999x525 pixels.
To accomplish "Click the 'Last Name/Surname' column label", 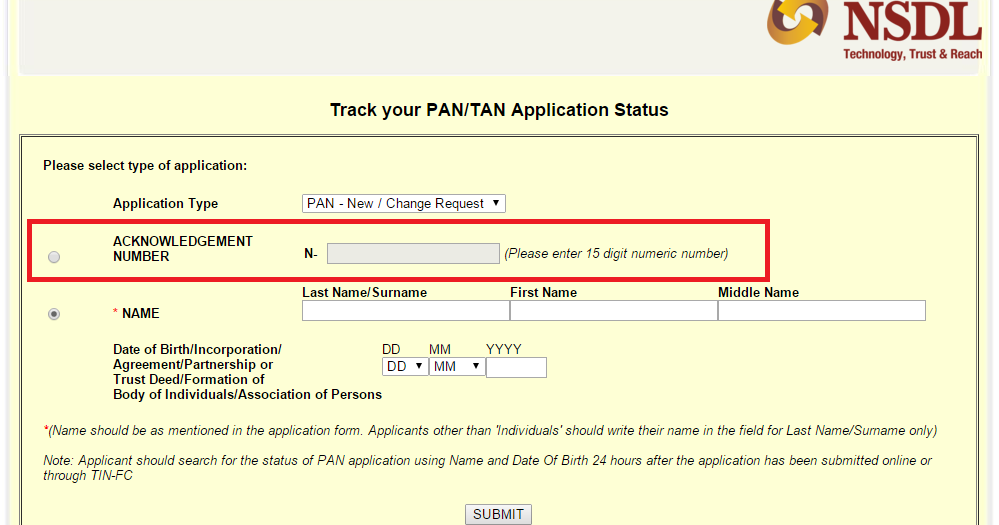I will pyautogui.click(x=364, y=292).
